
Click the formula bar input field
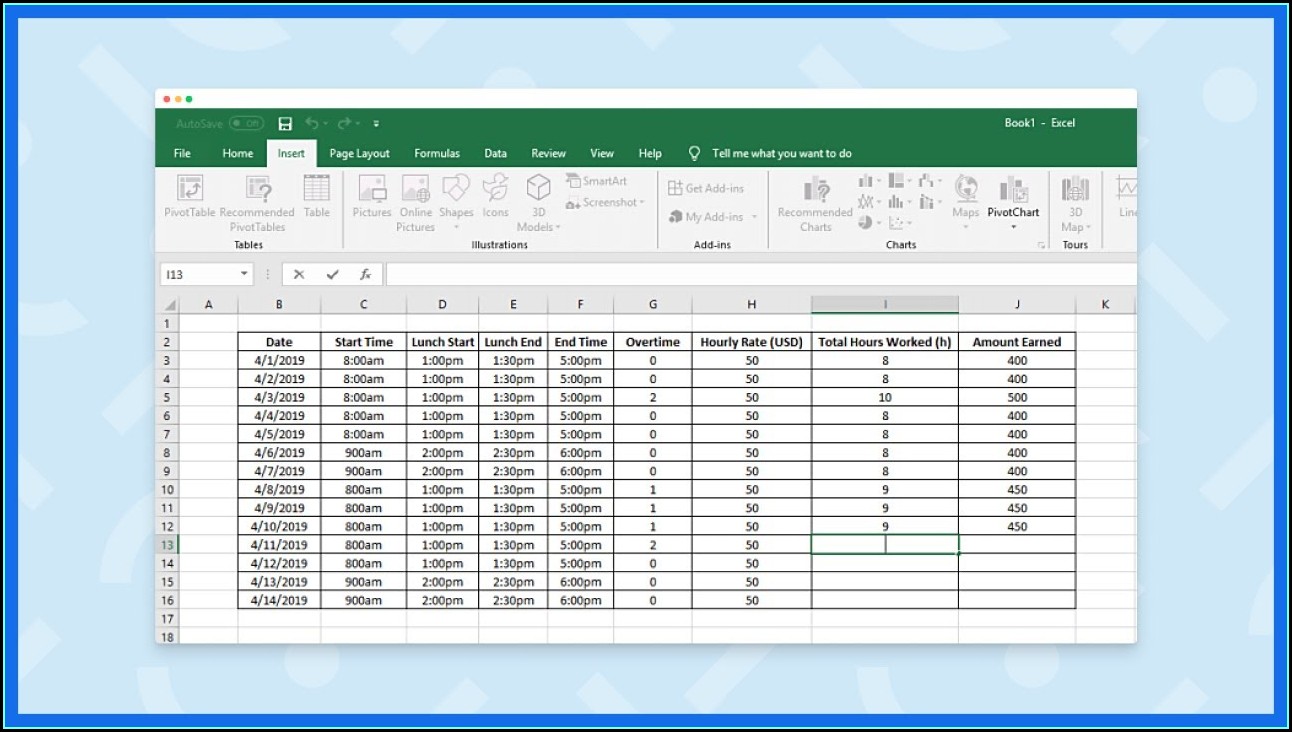[x=760, y=274]
